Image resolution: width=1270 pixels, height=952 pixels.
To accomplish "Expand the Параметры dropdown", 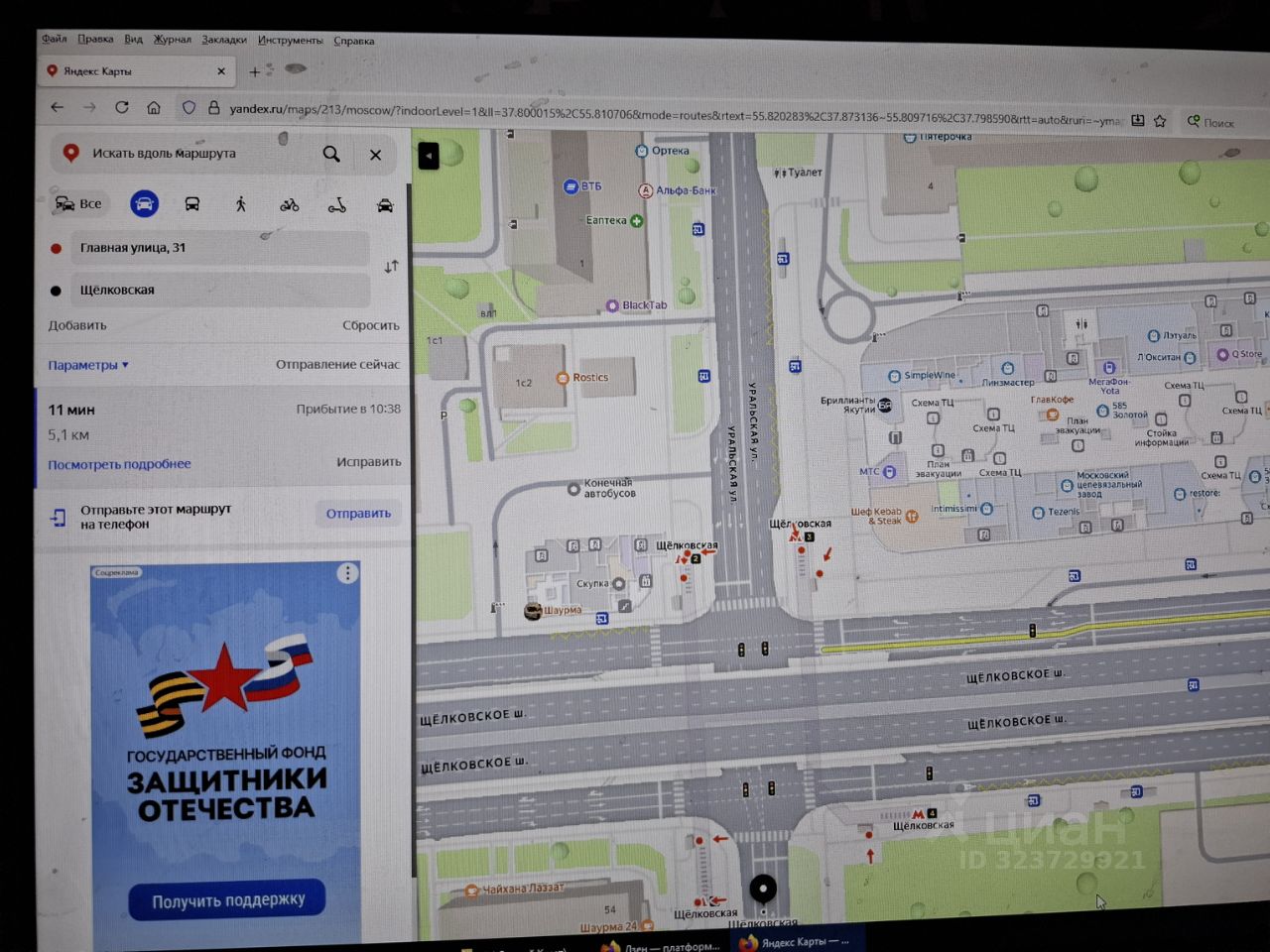I will (x=88, y=365).
